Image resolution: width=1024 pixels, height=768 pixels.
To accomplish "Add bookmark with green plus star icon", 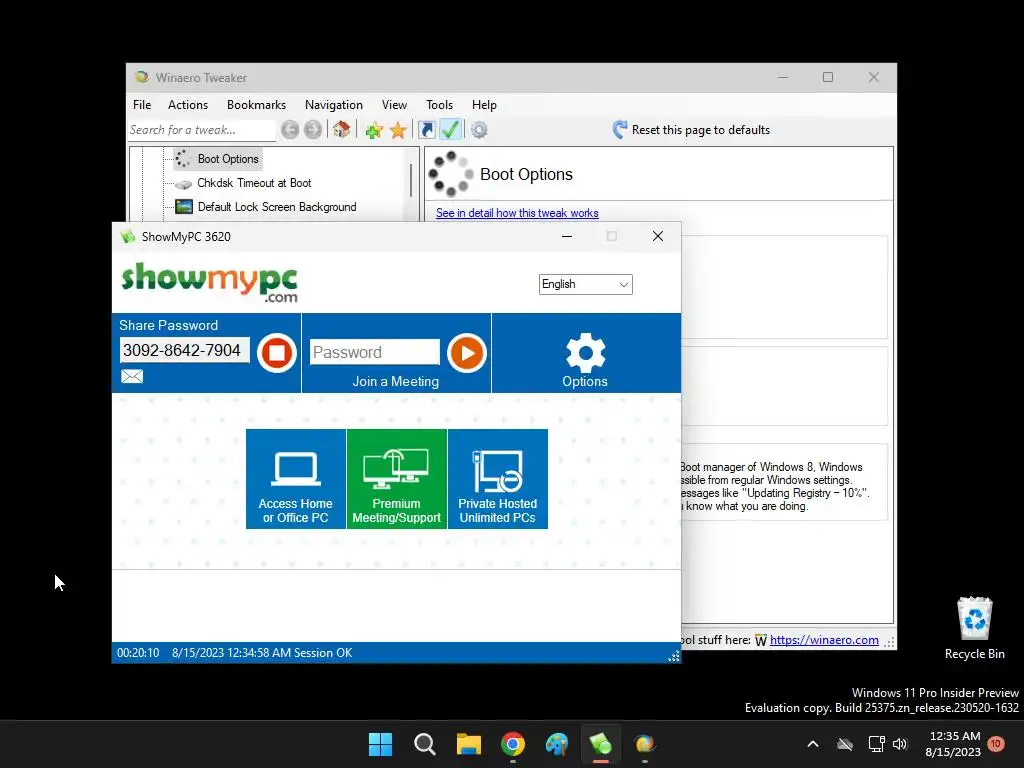I will pyautogui.click(x=374, y=130).
